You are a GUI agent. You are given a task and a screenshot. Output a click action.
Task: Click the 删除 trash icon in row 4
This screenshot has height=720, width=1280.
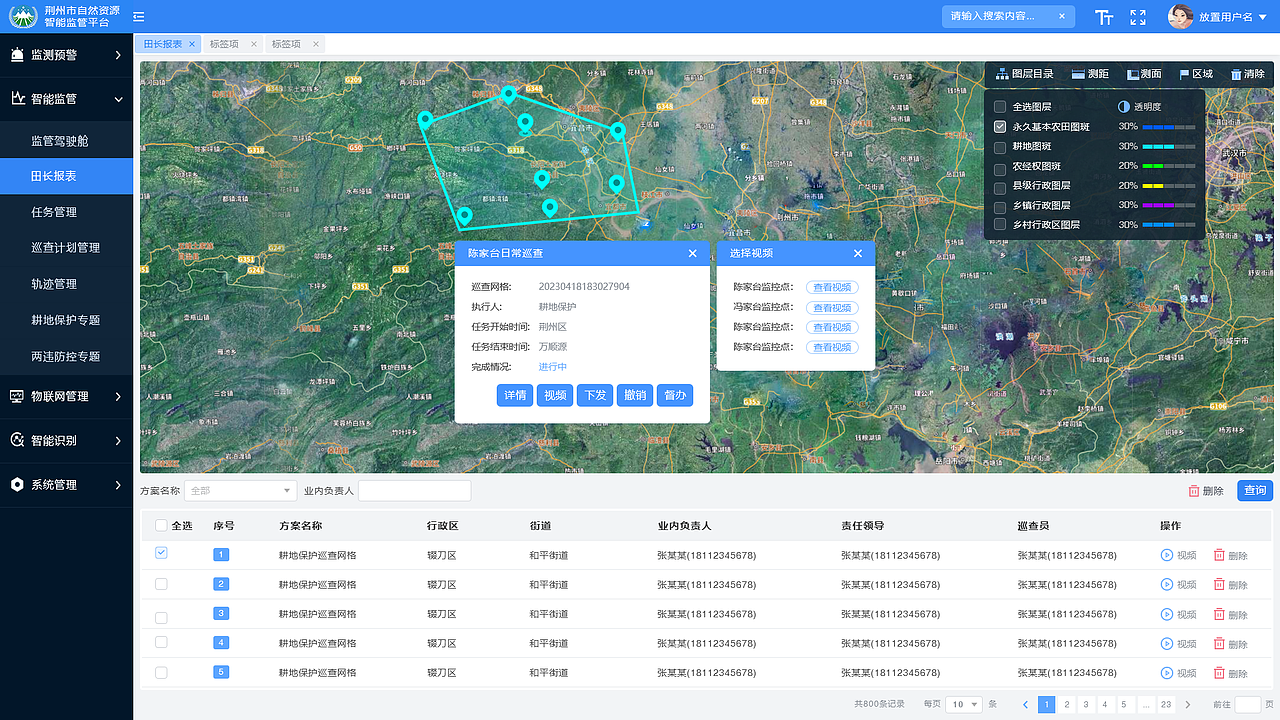coord(1219,643)
